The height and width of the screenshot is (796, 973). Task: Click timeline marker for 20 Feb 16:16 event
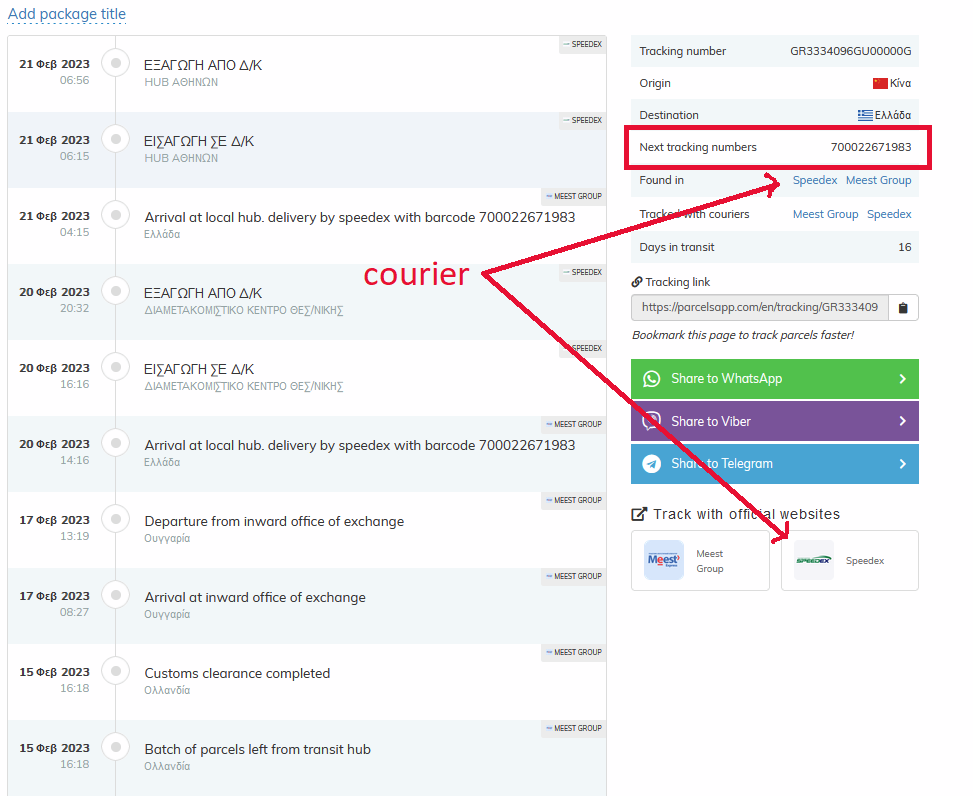tap(115, 367)
